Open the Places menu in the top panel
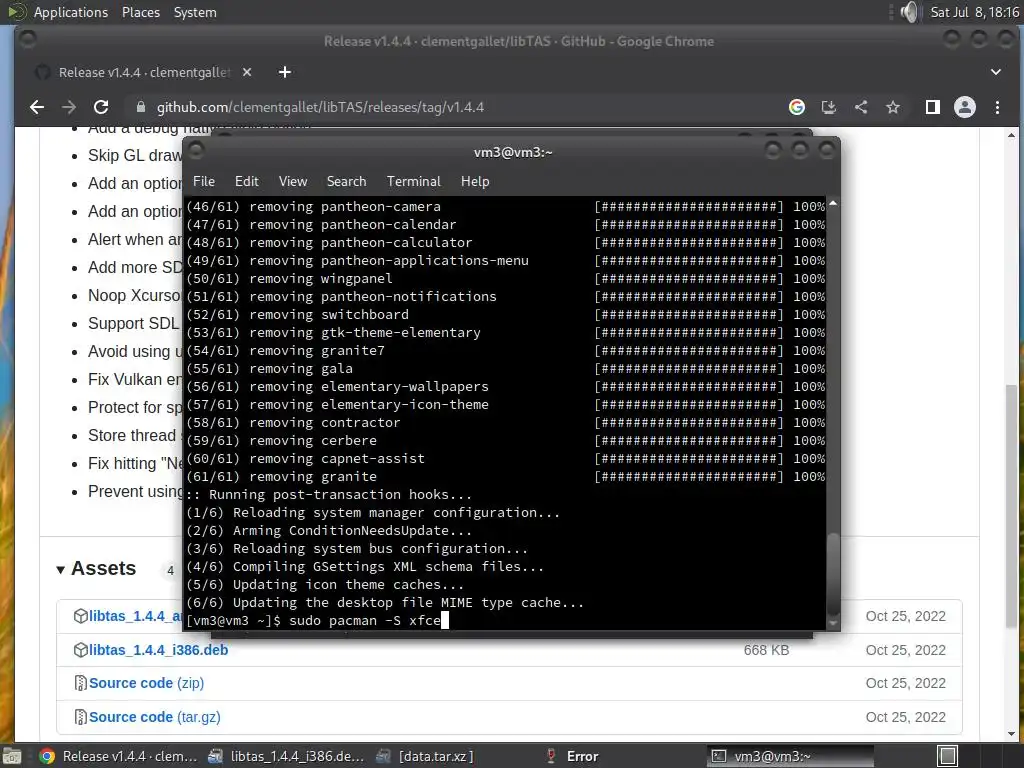This screenshot has height=768, width=1024. [140, 12]
